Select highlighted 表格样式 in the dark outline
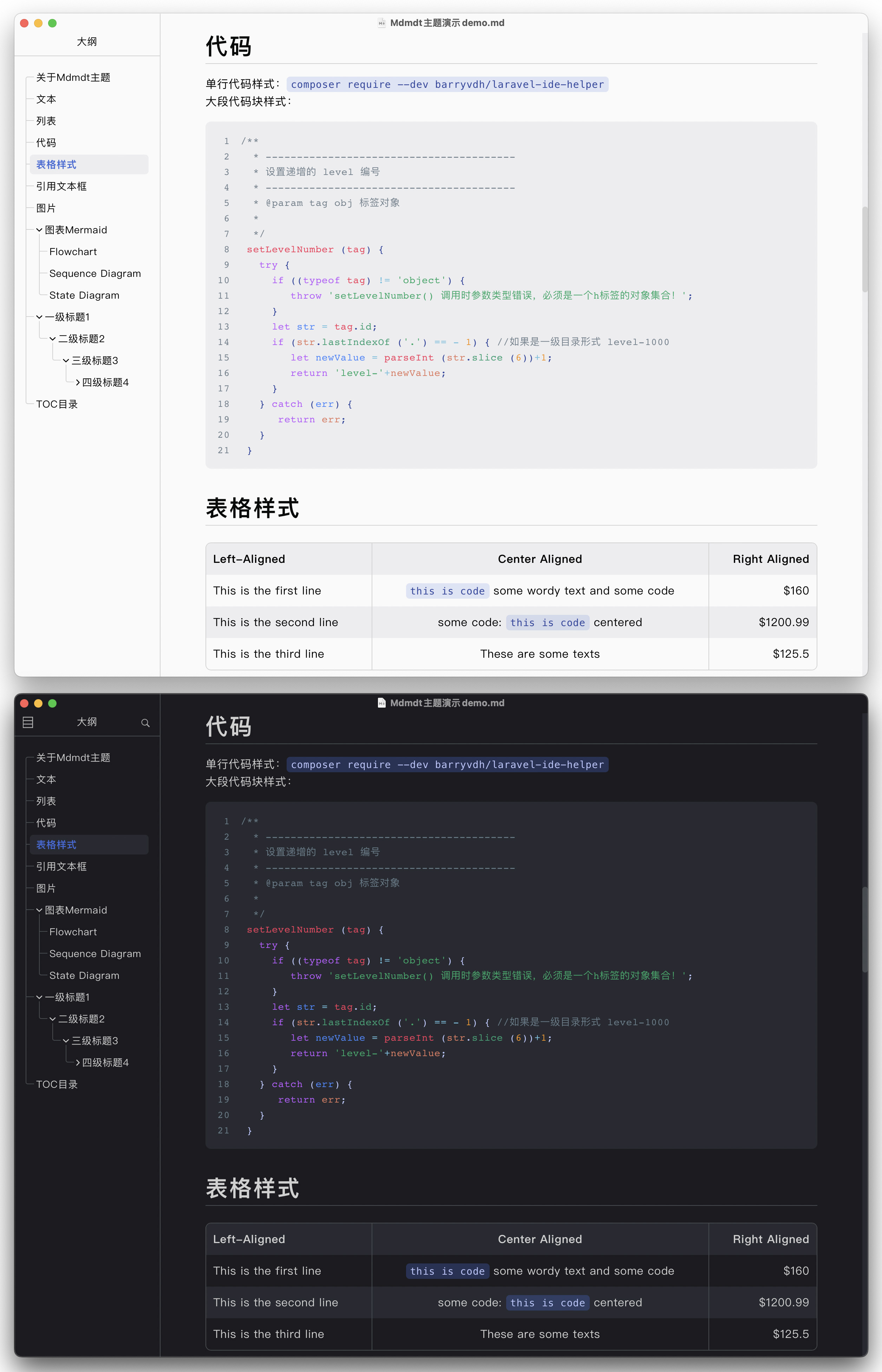The image size is (882, 1372). point(89,845)
